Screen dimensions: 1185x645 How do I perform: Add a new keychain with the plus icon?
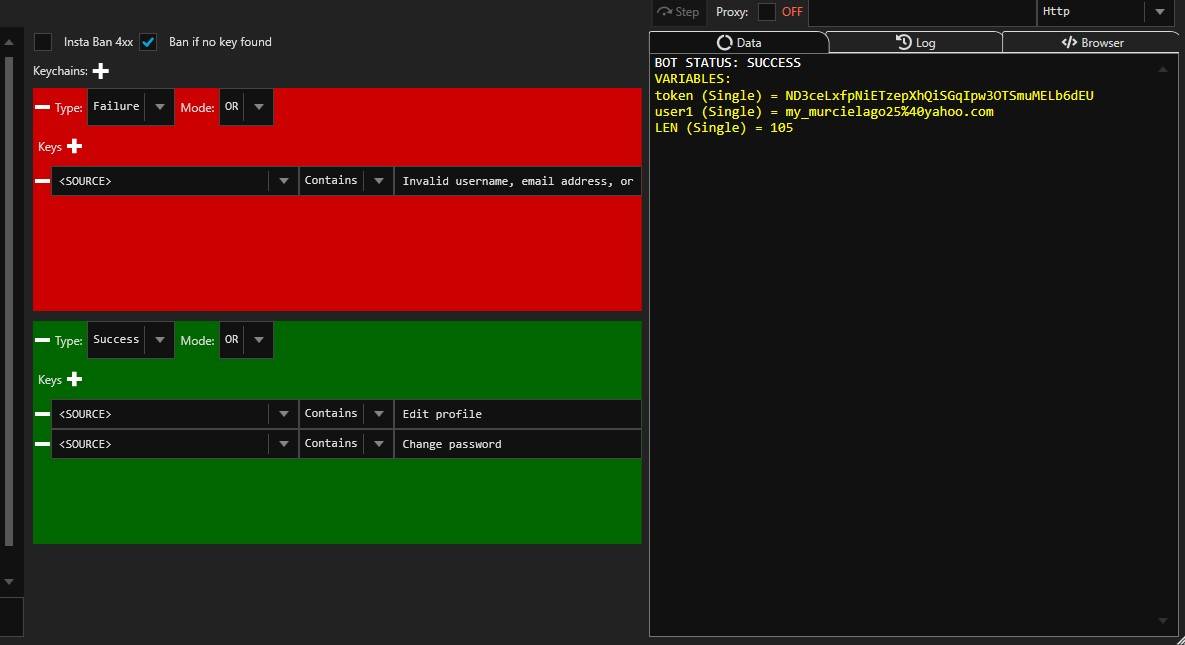click(x=101, y=71)
